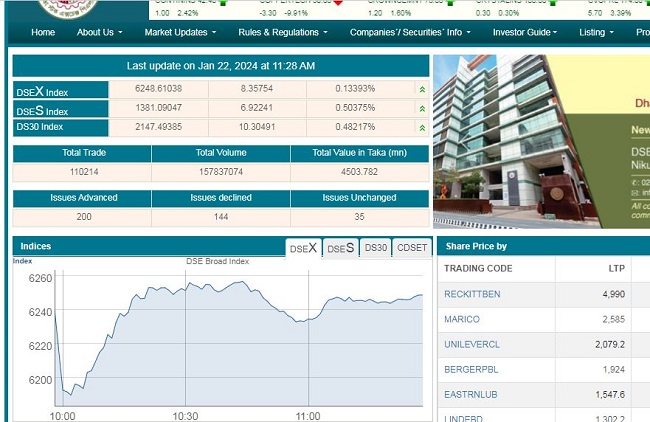Click the green up-arrow icon in DSEX row
Screen dimensions: 650x422
422,90
